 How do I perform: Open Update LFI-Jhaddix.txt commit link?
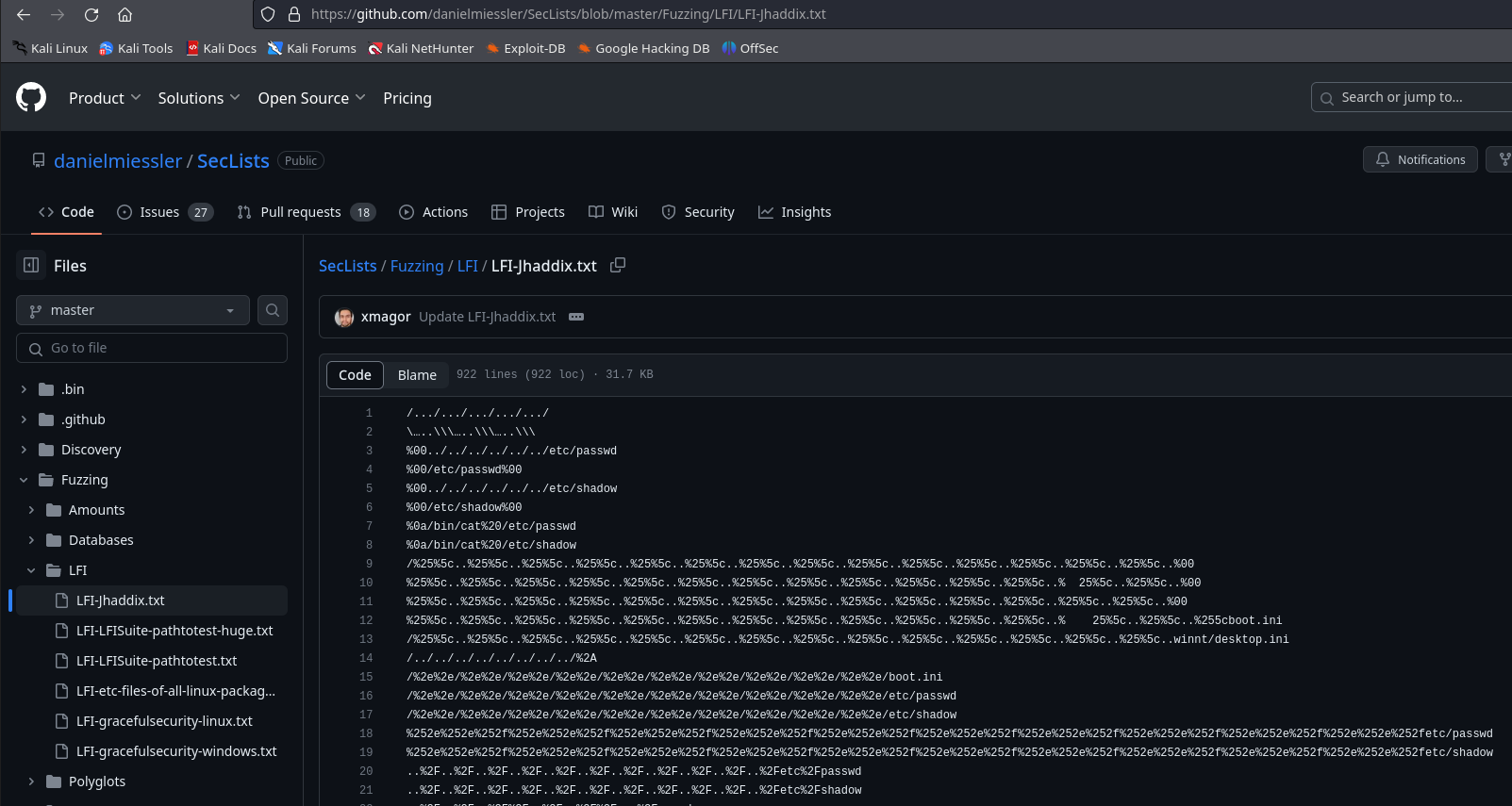[487, 317]
